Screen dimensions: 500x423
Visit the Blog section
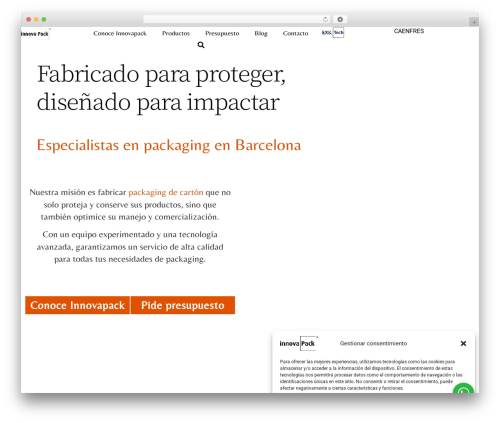tap(261, 33)
